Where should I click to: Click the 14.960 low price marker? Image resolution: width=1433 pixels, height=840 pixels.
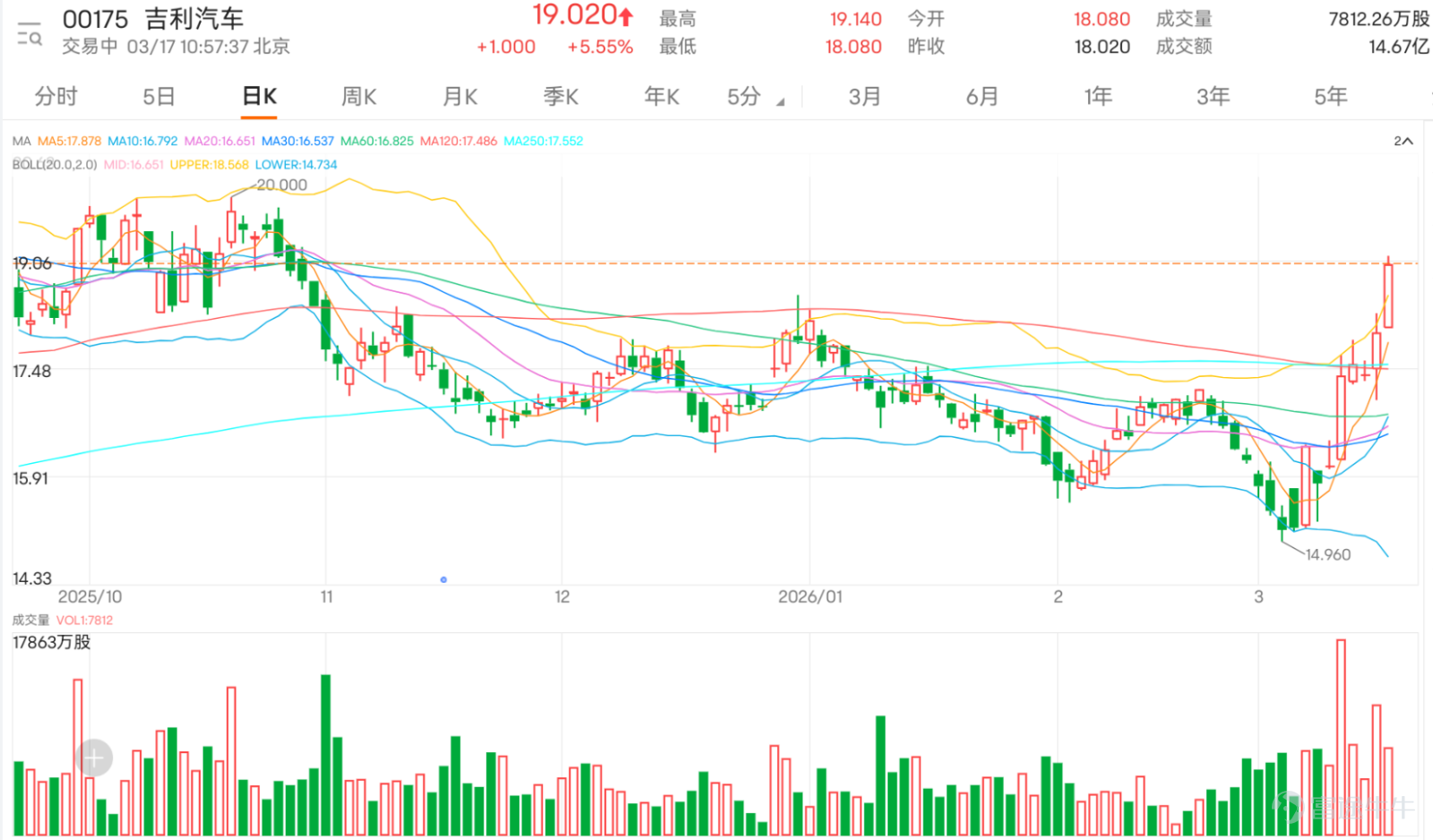click(x=1327, y=554)
